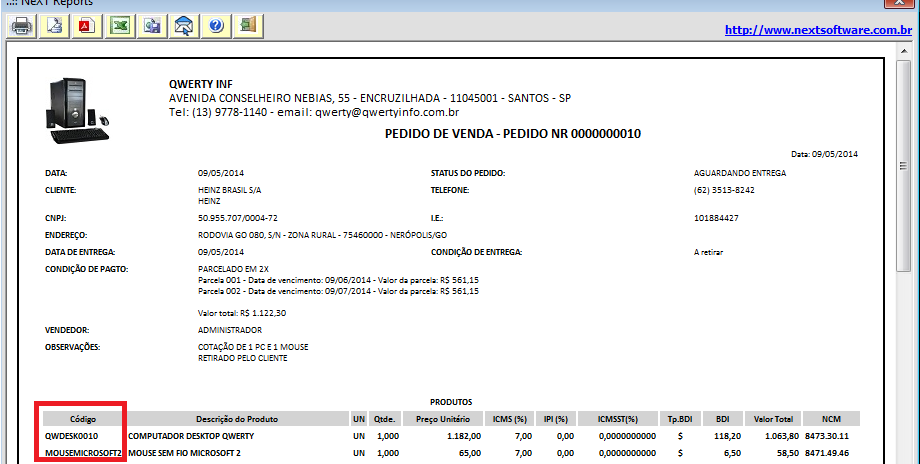Screen dimensions: 920x464
Task: Click the PARCELADO EM 2X payment text
Action: point(233,269)
